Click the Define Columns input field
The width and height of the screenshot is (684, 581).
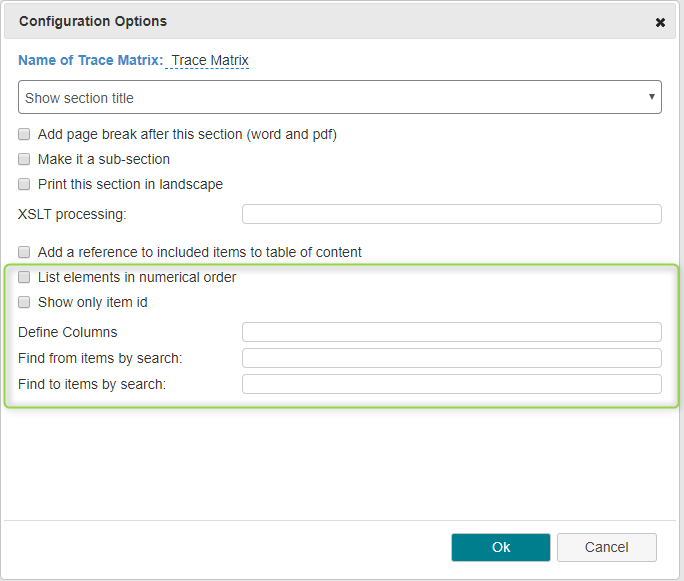(452, 332)
